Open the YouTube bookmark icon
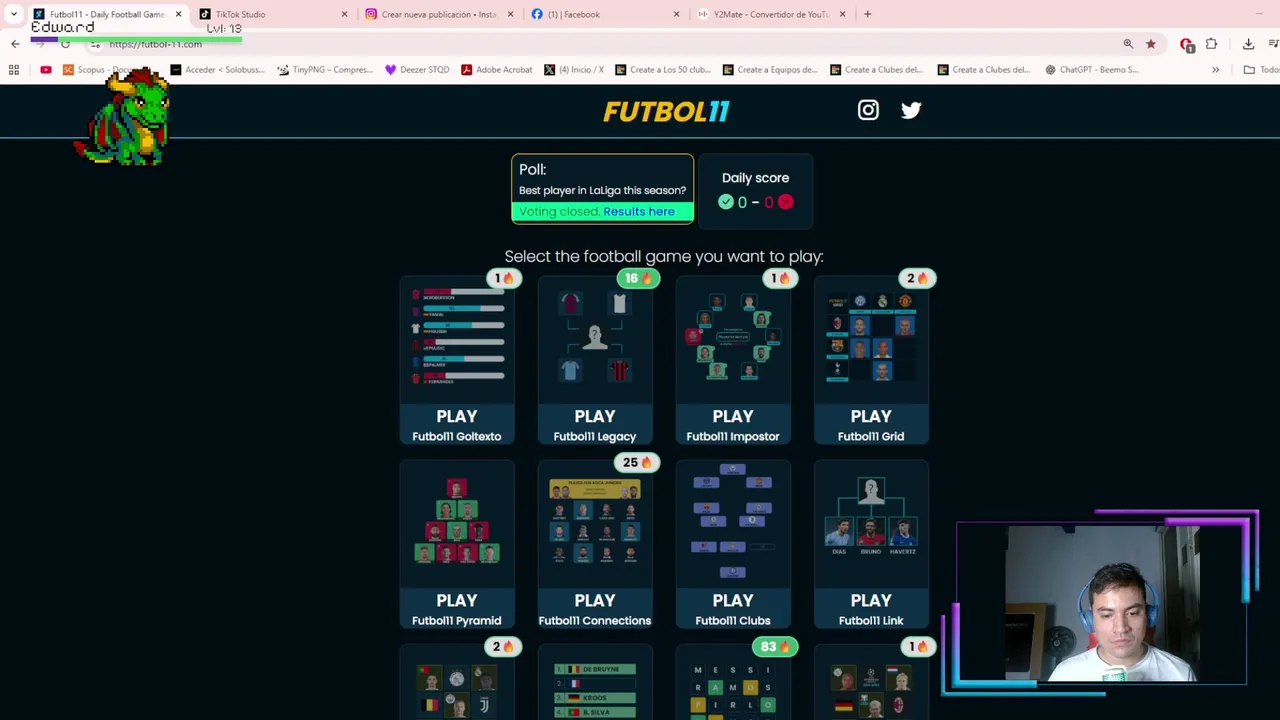Image resolution: width=1280 pixels, height=720 pixels. tap(46, 70)
